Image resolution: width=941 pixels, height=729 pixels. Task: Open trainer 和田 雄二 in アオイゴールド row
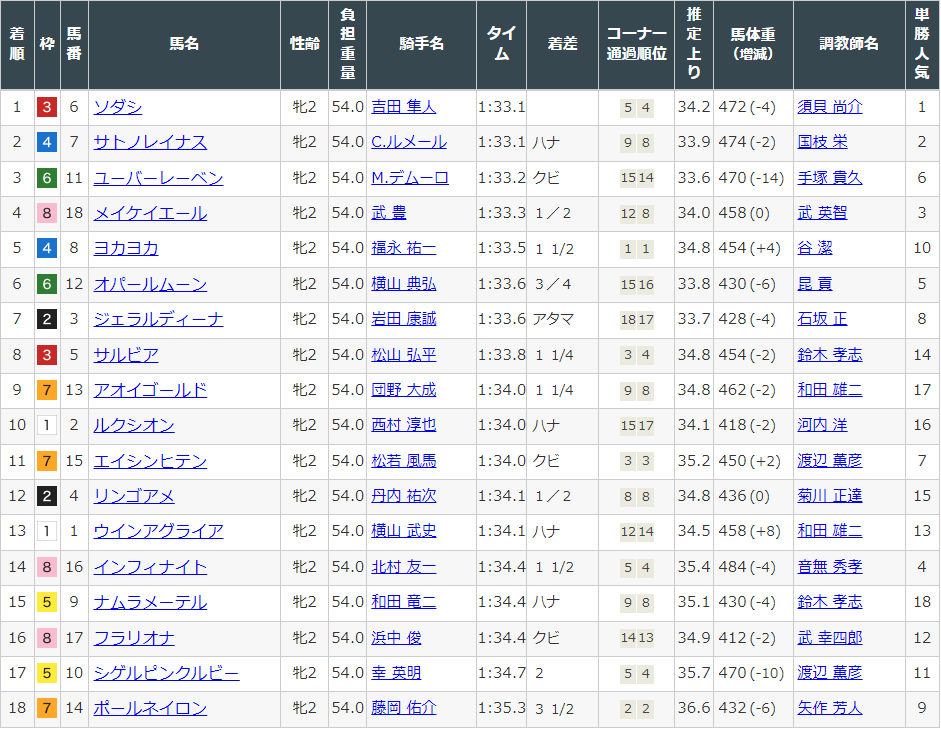pyautogui.click(x=829, y=391)
